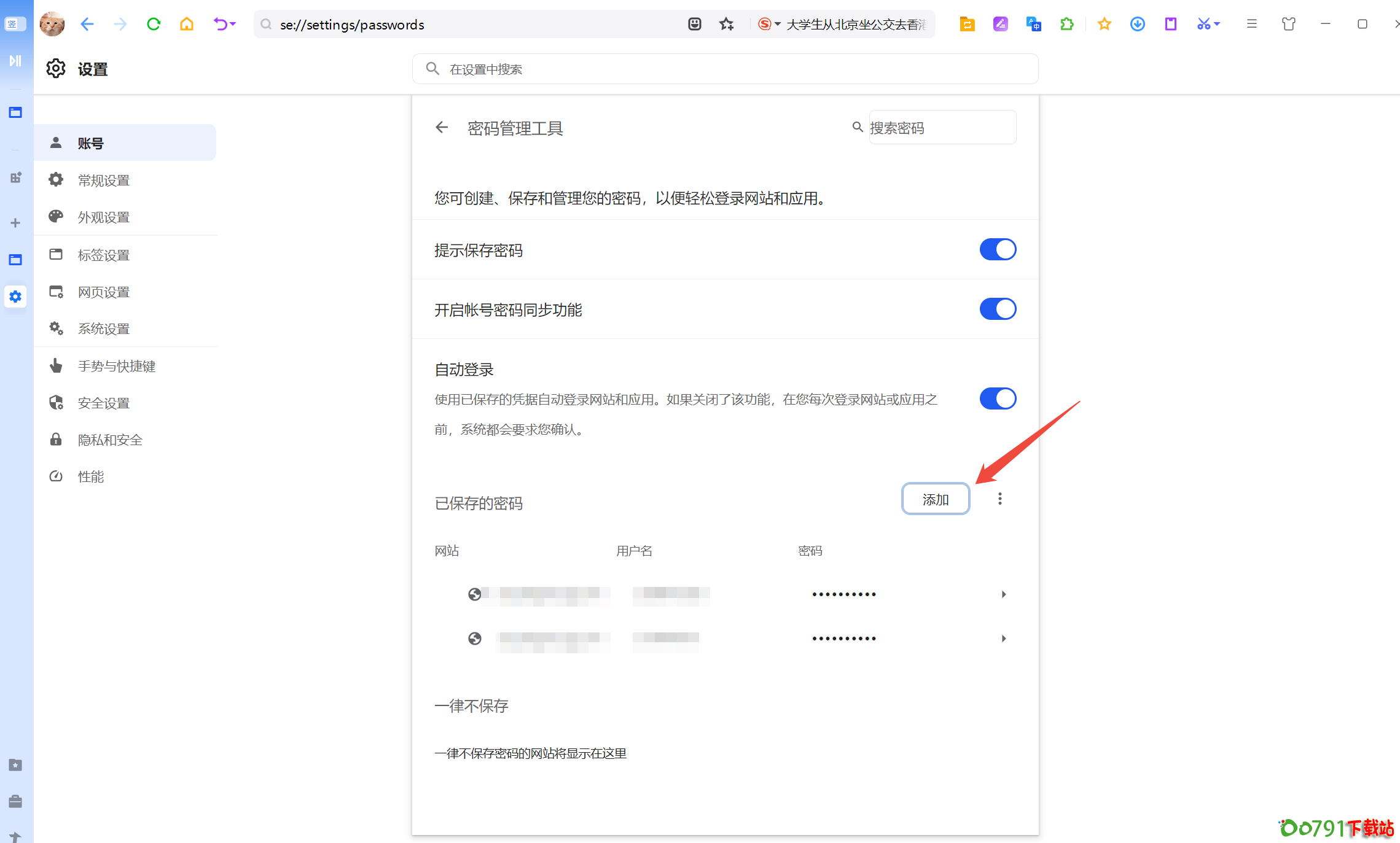Click the screenshot scissors tool icon
Image resolution: width=1400 pixels, height=843 pixels.
pyautogui.click(x=1203, y=24)
